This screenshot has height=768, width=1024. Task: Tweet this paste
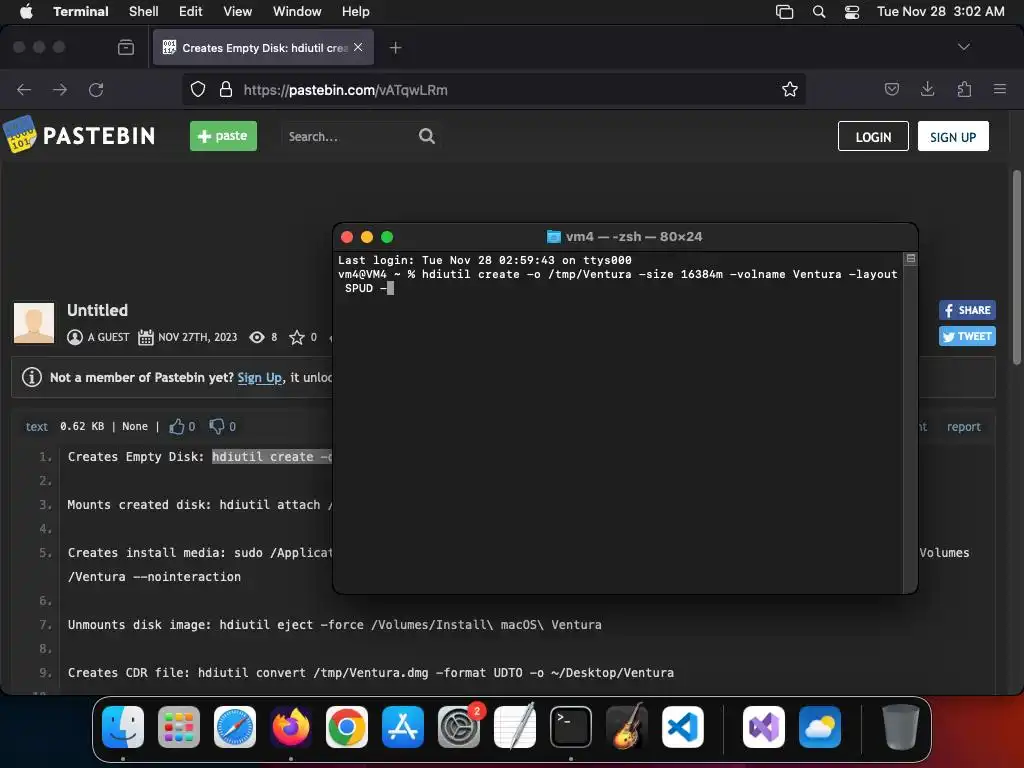point(967,336)
